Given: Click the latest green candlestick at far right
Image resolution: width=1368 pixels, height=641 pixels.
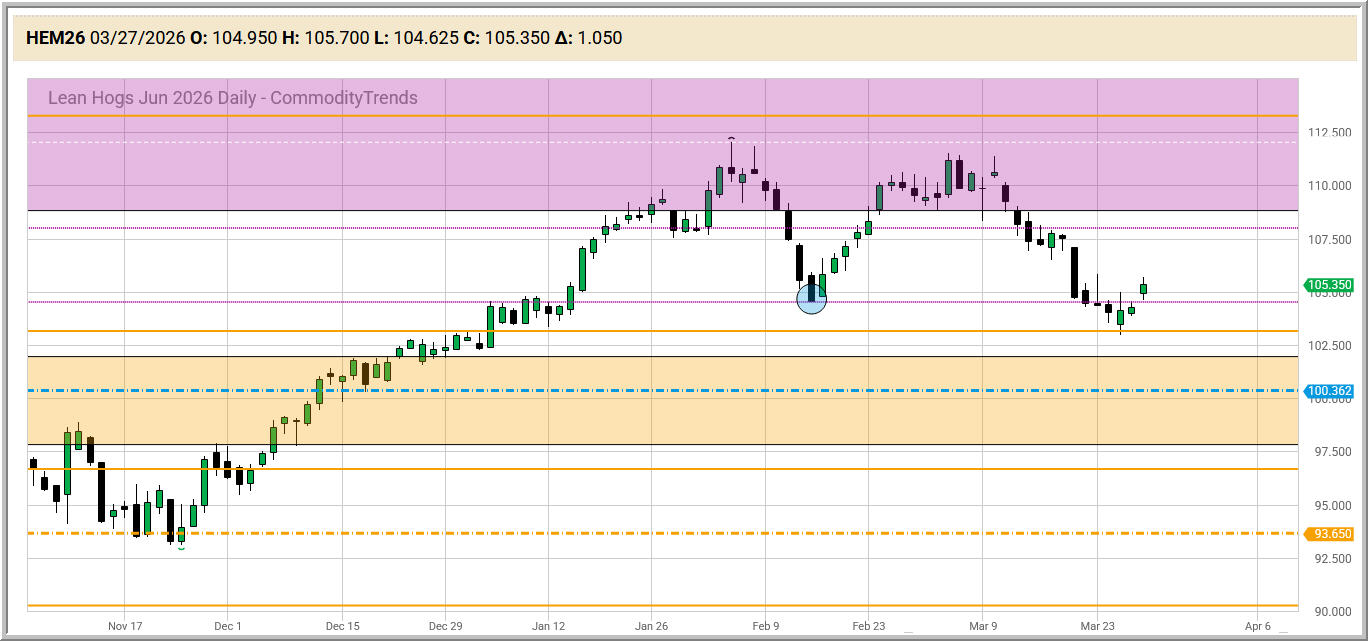Looking at the screenshot, I should (x=1143, y=288).
